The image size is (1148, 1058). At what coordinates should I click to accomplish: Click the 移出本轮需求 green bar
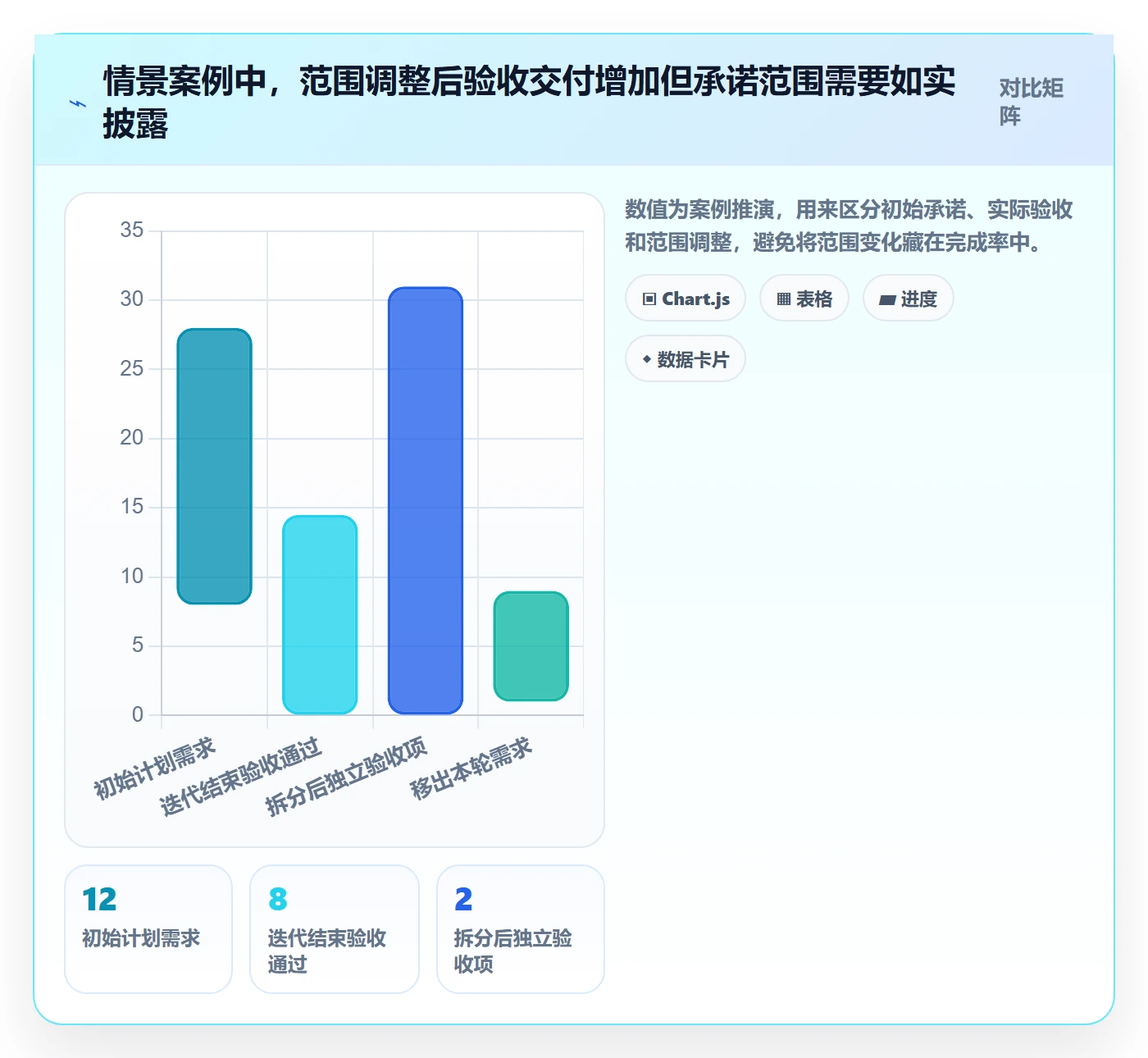[x=531, y=646]
